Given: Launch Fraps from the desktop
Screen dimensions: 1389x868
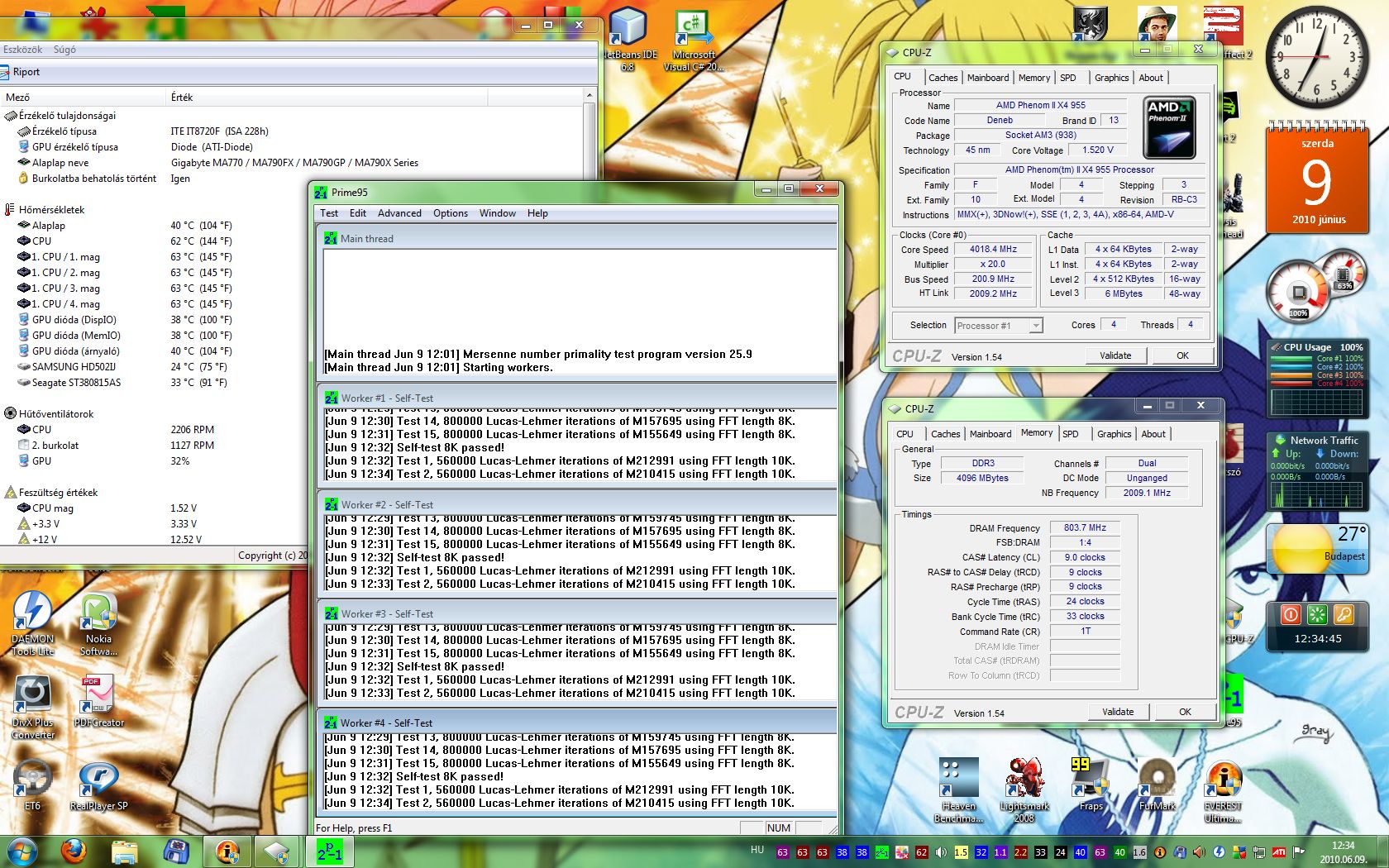Looking at the screenshot, I should click(1091, 784).
